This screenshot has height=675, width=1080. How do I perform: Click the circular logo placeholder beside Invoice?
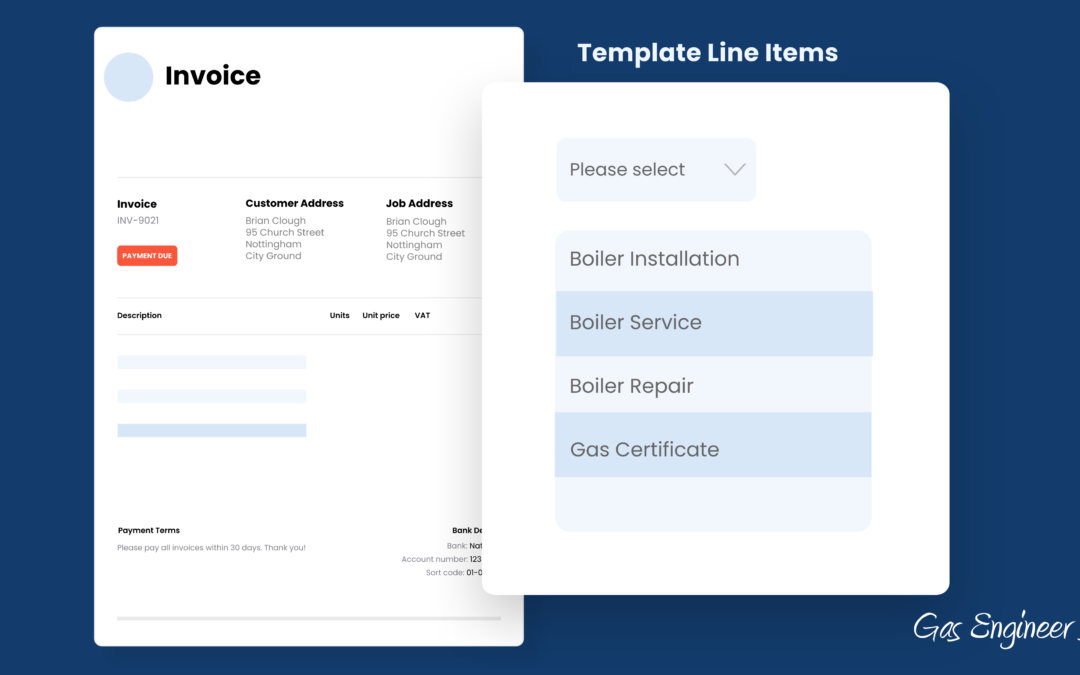tap(128, 77)
